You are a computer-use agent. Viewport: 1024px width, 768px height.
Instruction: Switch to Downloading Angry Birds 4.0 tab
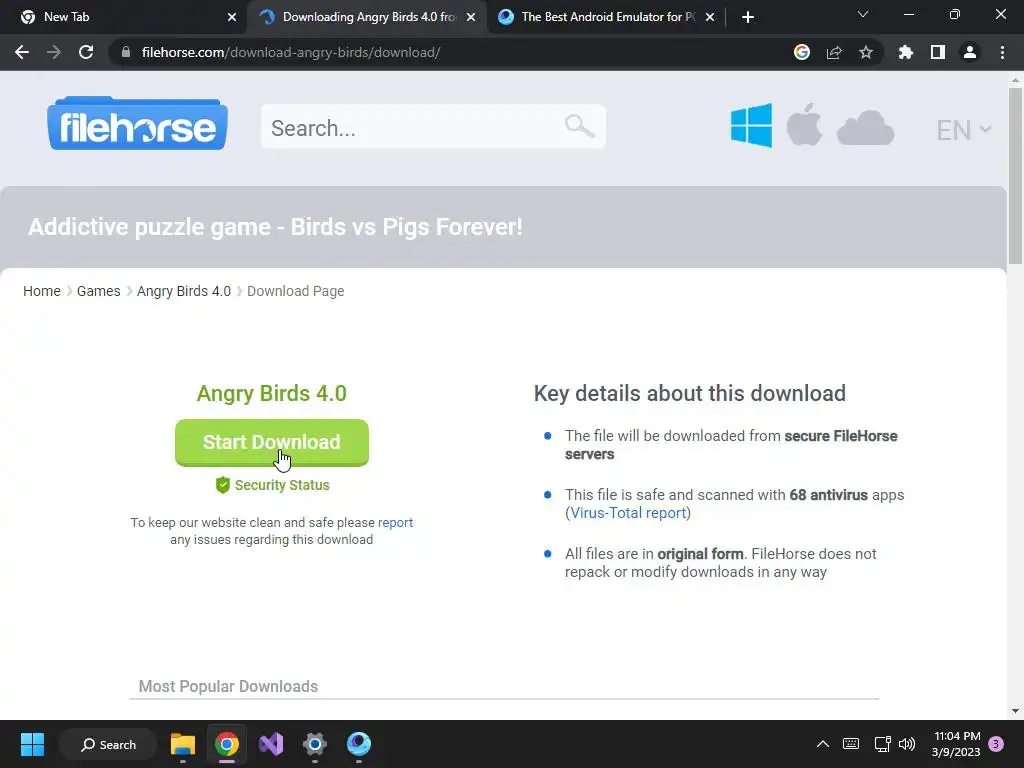[368, 17]
